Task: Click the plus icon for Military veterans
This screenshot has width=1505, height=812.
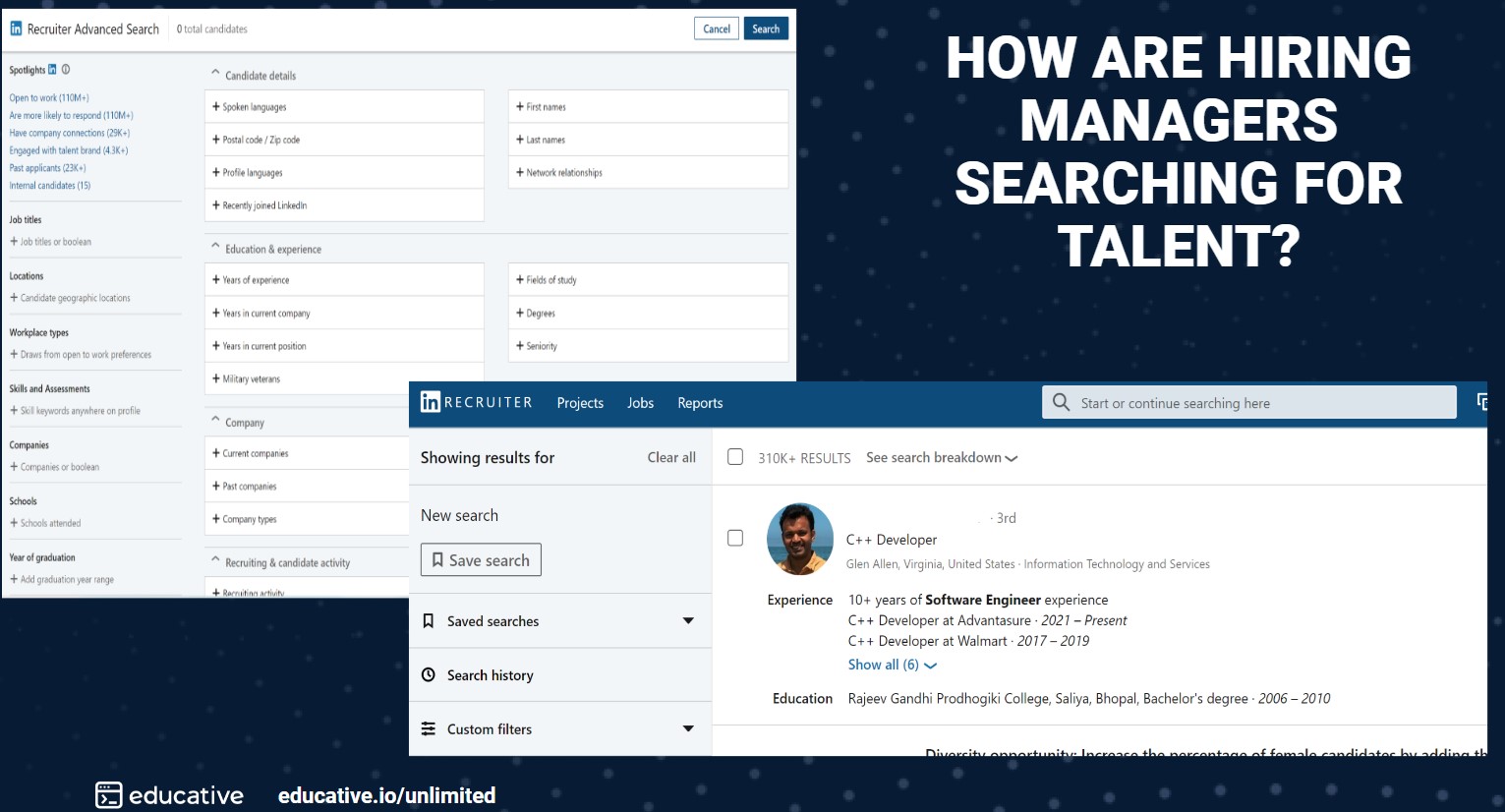Action: [216, 378]
